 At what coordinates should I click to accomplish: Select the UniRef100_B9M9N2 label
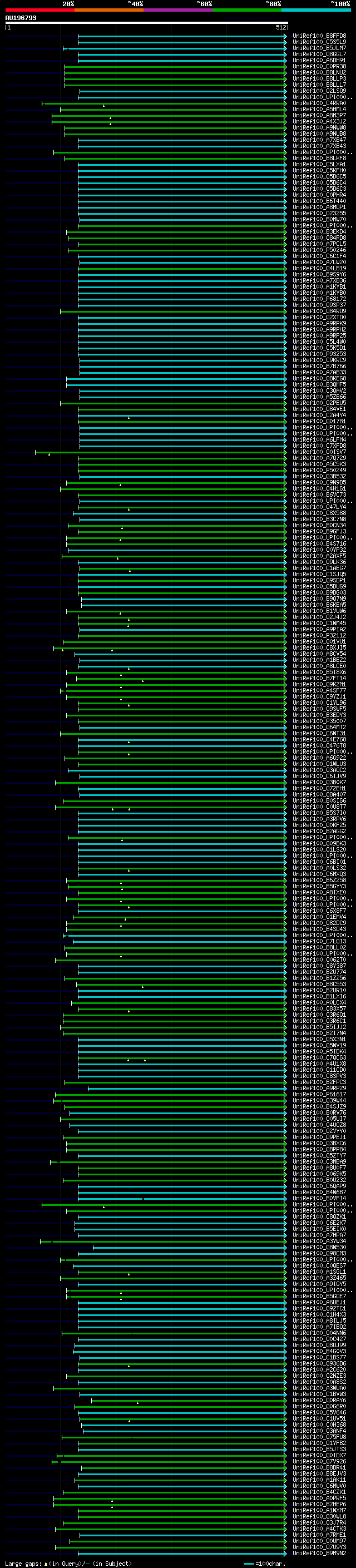tap(319, 1554)
